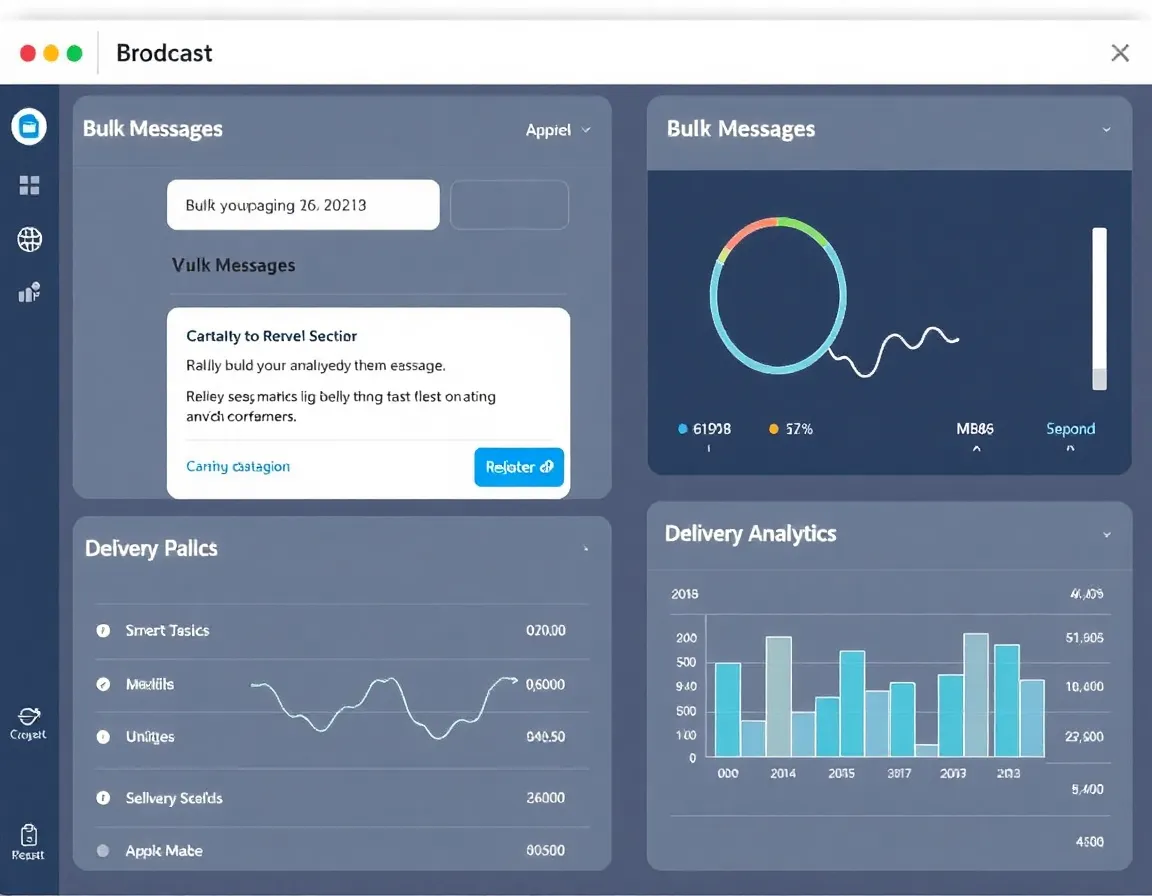Enable the greyed-out Appk Mabe option
Viewport: 1152px width, 896px height.
102,851
